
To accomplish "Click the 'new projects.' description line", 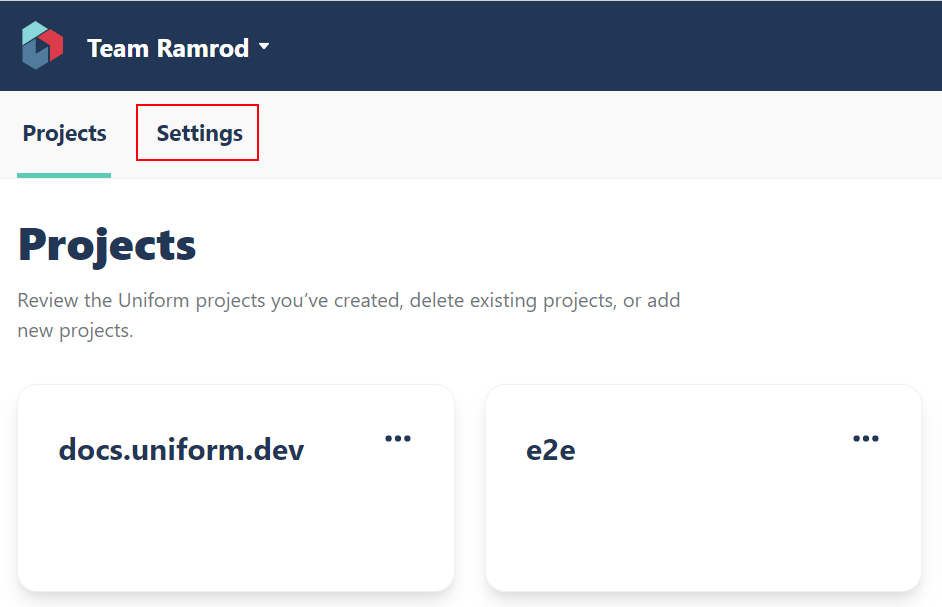I will pyautogui.click(x=75, y=331).
